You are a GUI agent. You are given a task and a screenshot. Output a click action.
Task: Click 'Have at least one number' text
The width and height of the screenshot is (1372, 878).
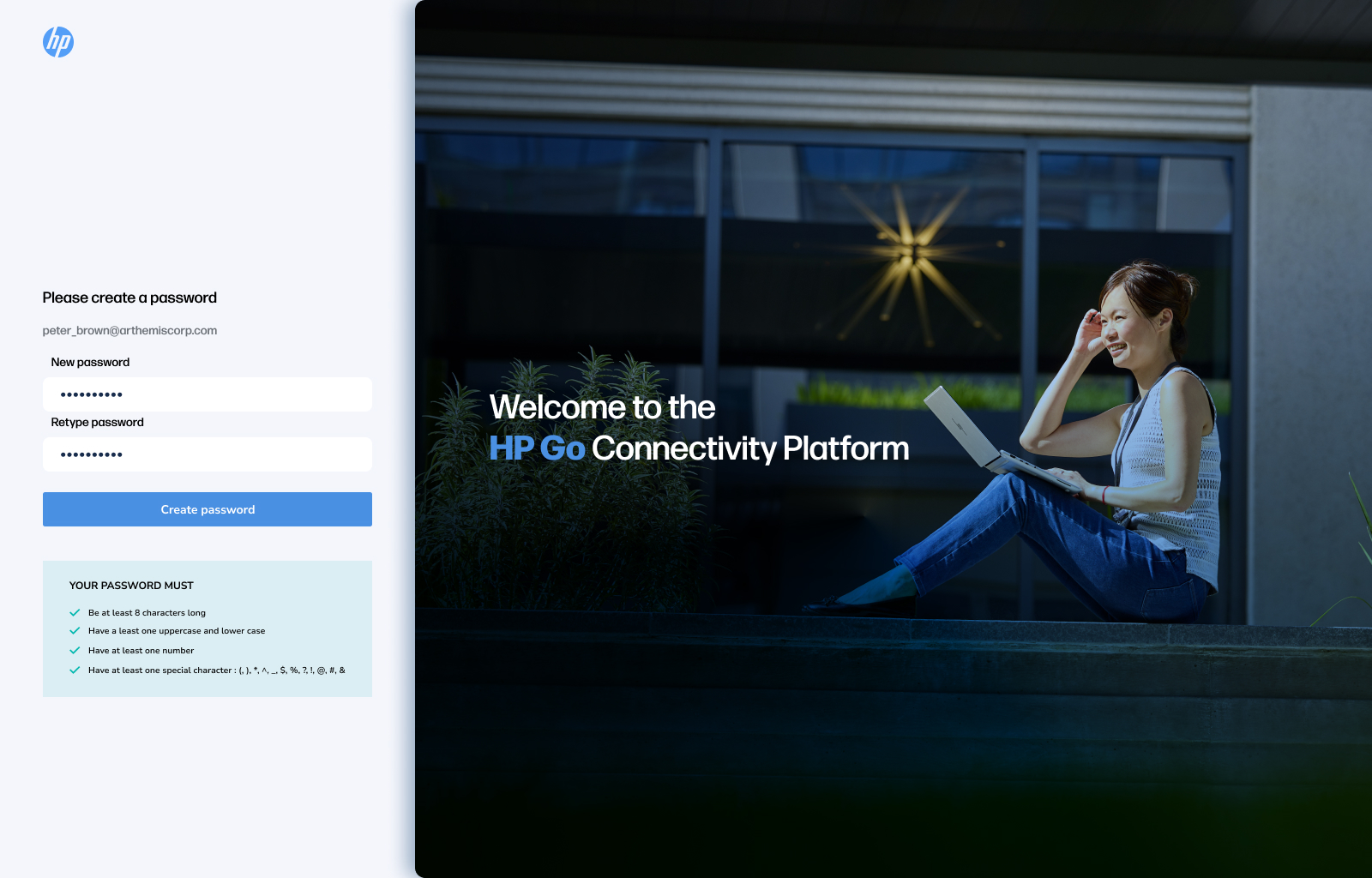click(x=141, y=651)
